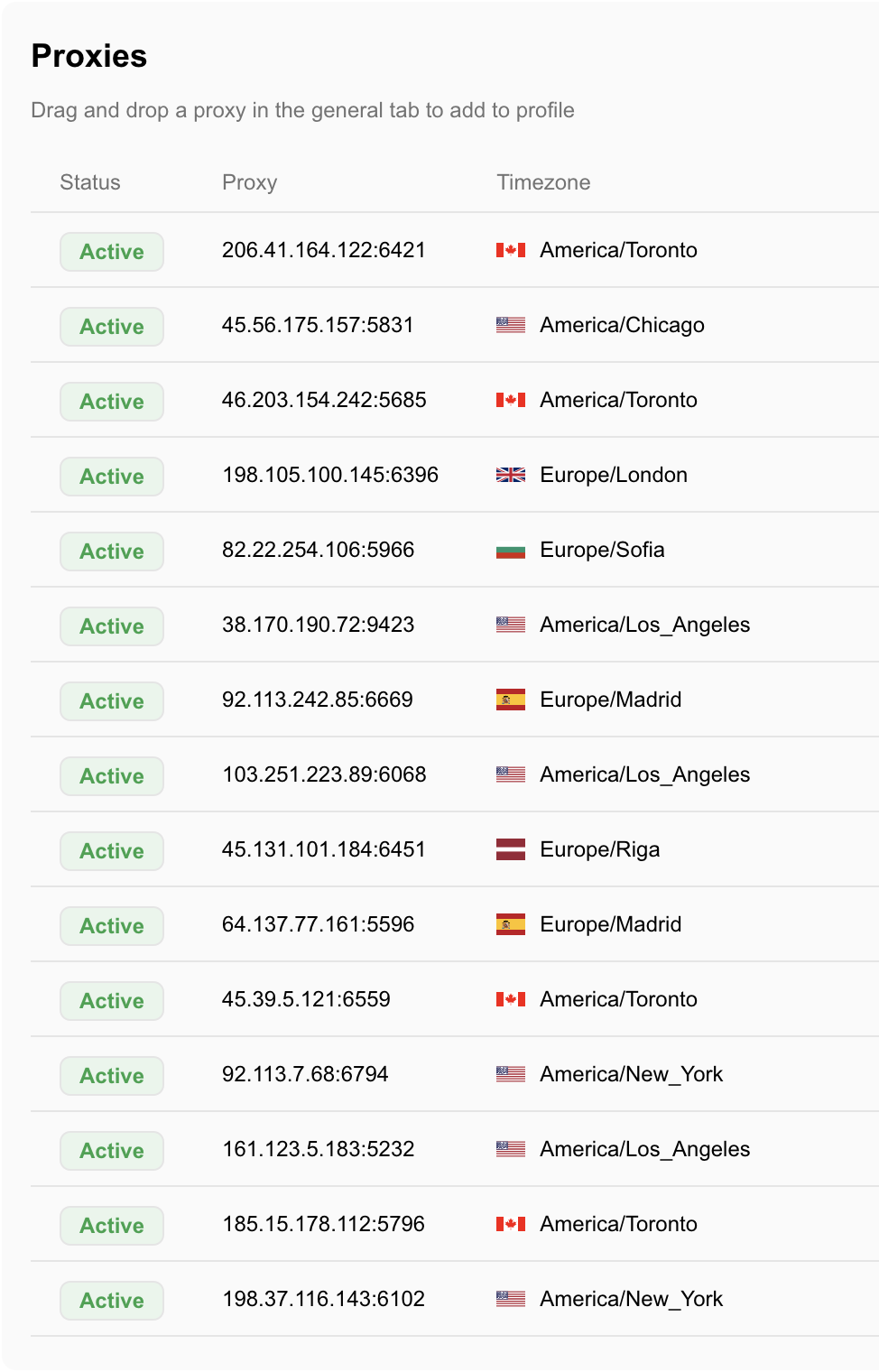879x1372 pixels.
Task: Select proxy 38.170.190.72:9423
Action: pyautogui.click(x=319, y=625)
